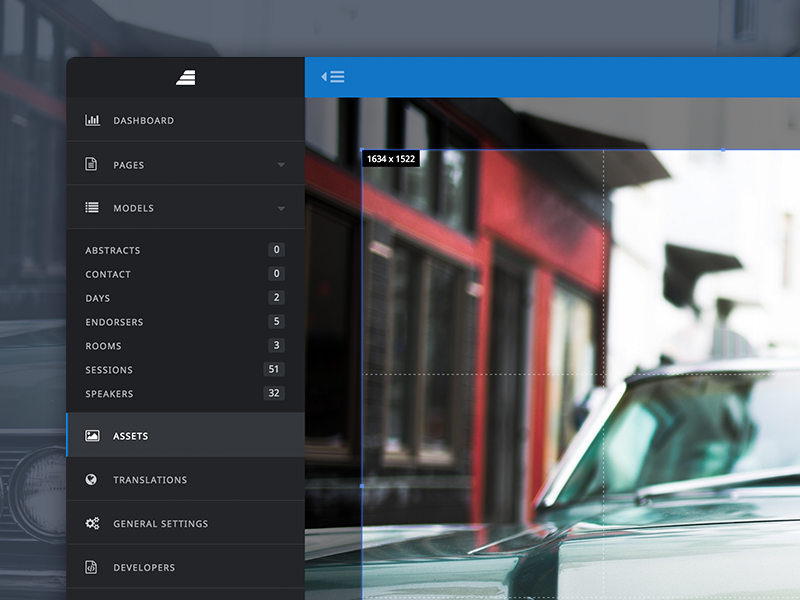
Task: Select the Days model entry
Action: coord(98,298)
